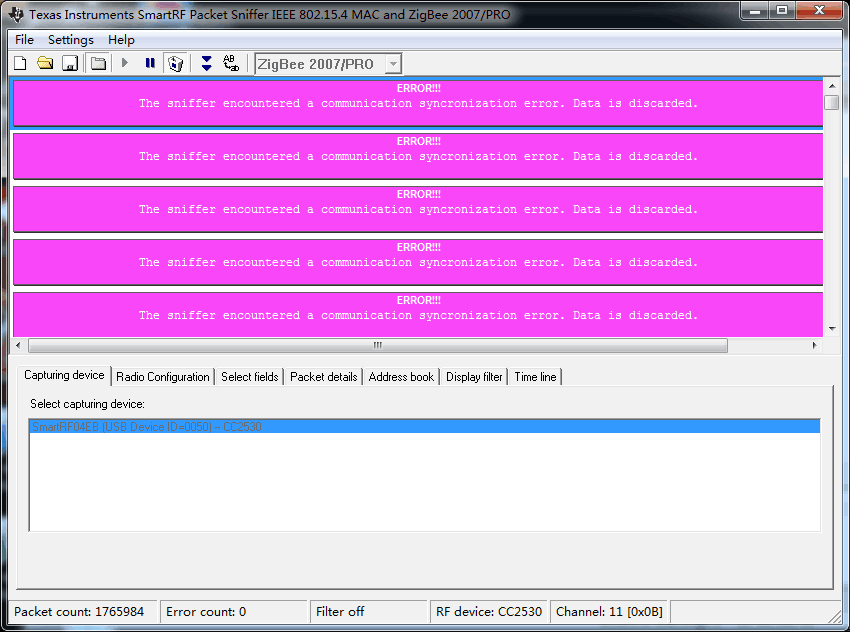Open the Help menu
850x632 pixels.
coord(121,40)
